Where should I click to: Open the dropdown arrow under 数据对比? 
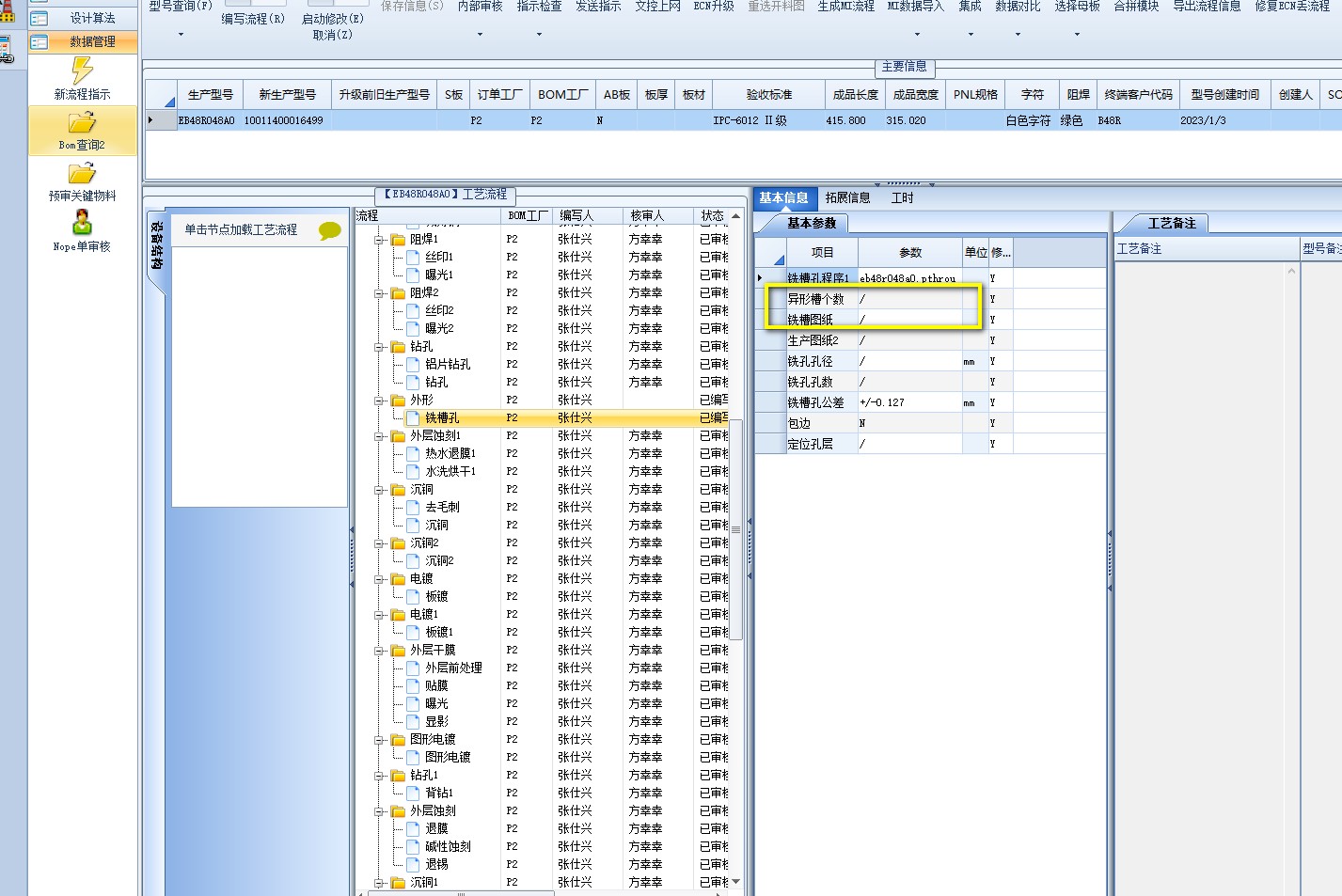coord(1018,35)
